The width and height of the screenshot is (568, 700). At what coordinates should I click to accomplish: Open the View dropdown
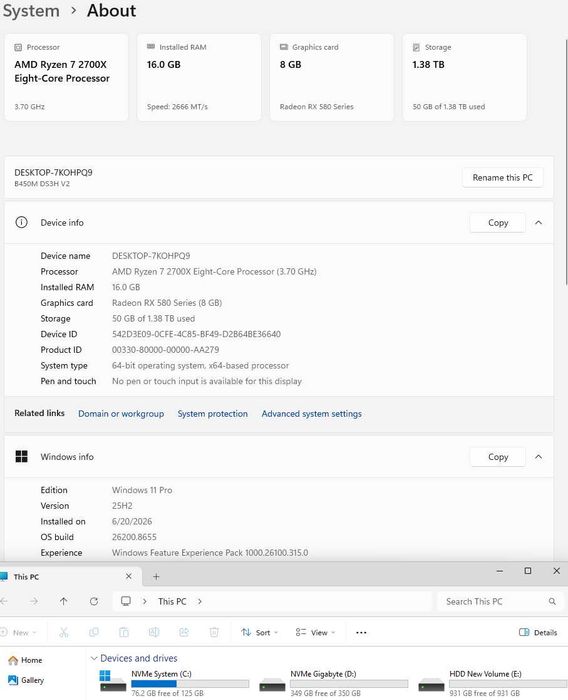coord(315,633)
